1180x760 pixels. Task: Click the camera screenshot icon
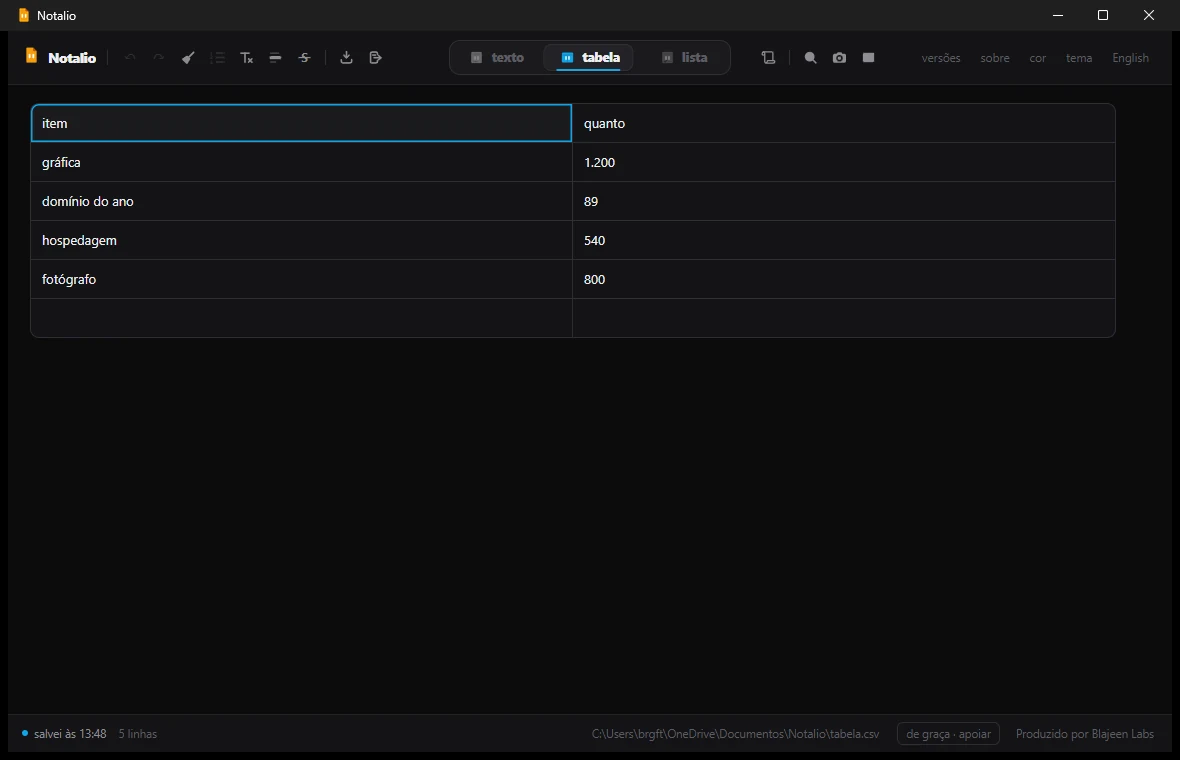point(839,58)
